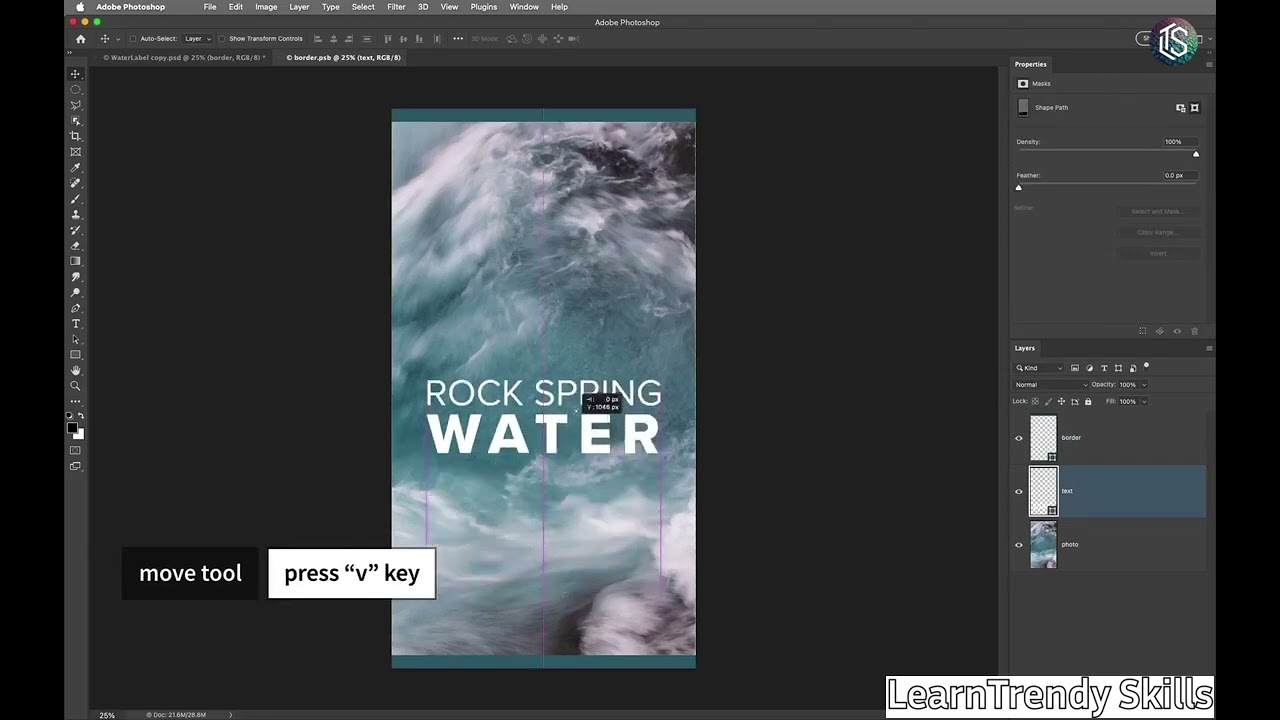Filter layers for adjustment layers icon
Image resolution: width=1280 pixels, height=720 pixels.
1089,368
